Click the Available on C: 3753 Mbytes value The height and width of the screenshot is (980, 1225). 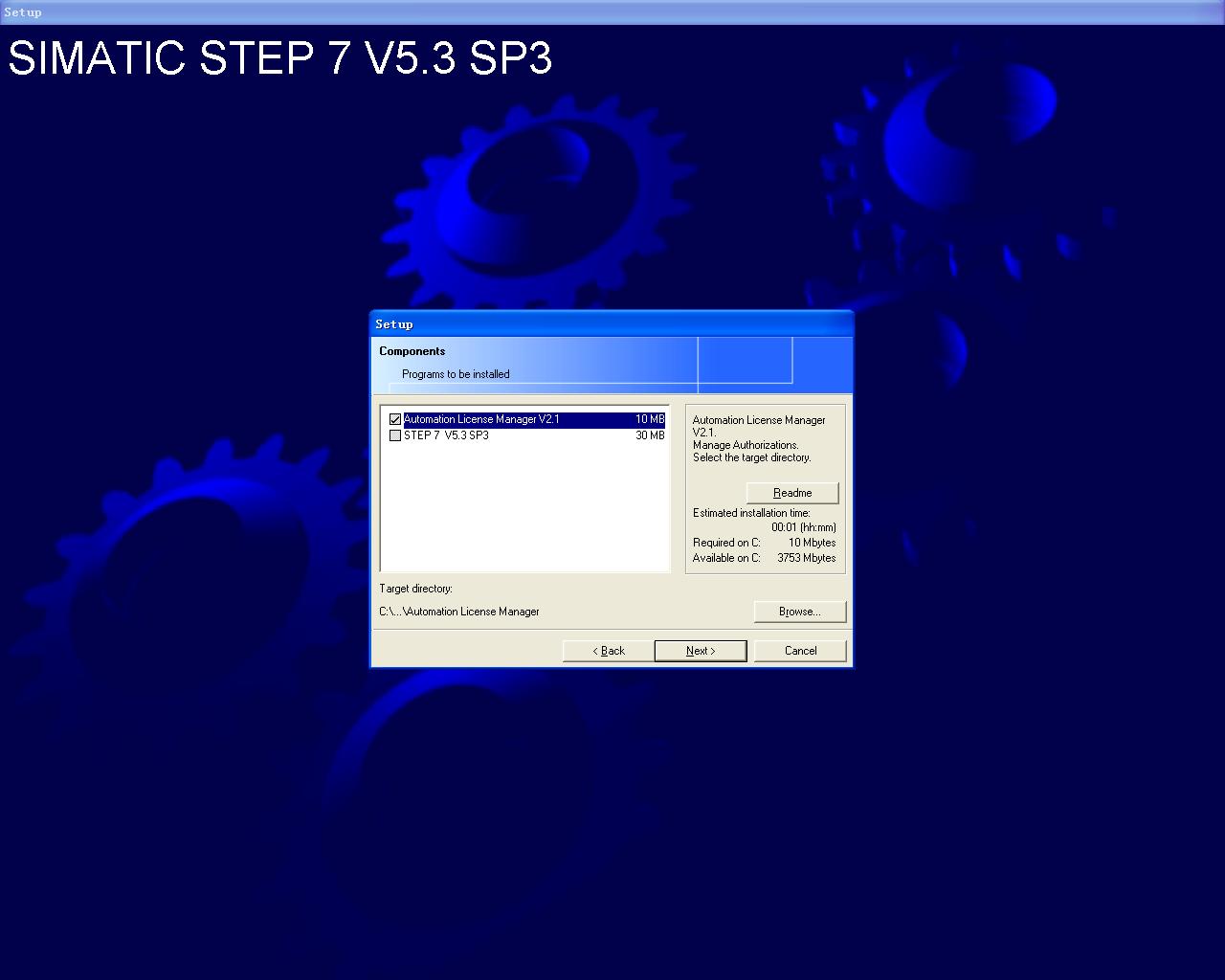(807, 558)
